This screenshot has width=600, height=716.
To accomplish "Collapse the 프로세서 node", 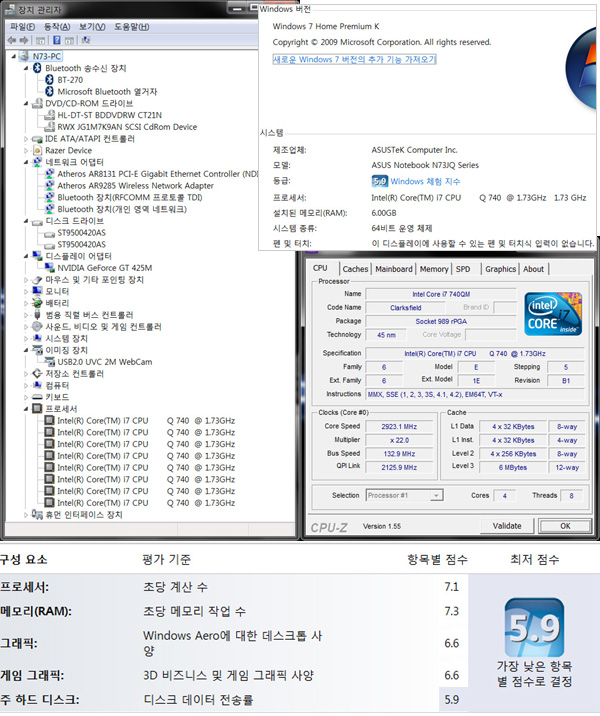I will pyautogui.click(x=26, y=409).
